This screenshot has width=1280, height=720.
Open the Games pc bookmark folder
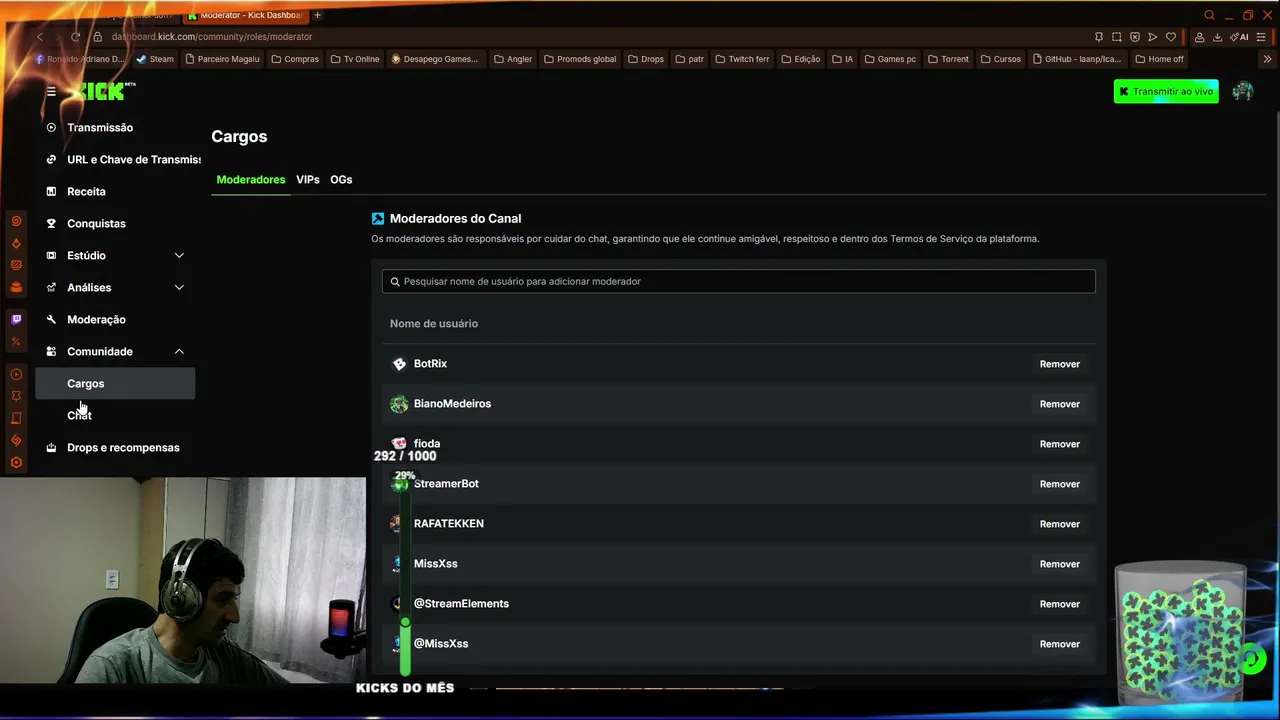coord(890,59)
